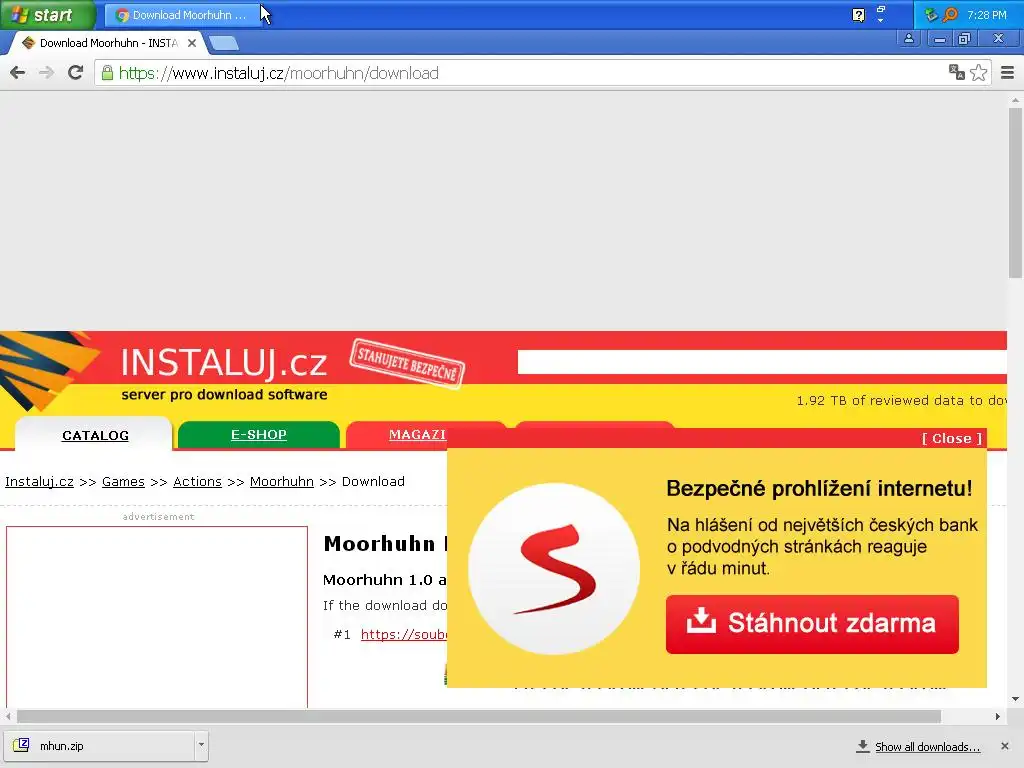Click the vertical scrollbar up arrow

click(x=1015, y=100)
